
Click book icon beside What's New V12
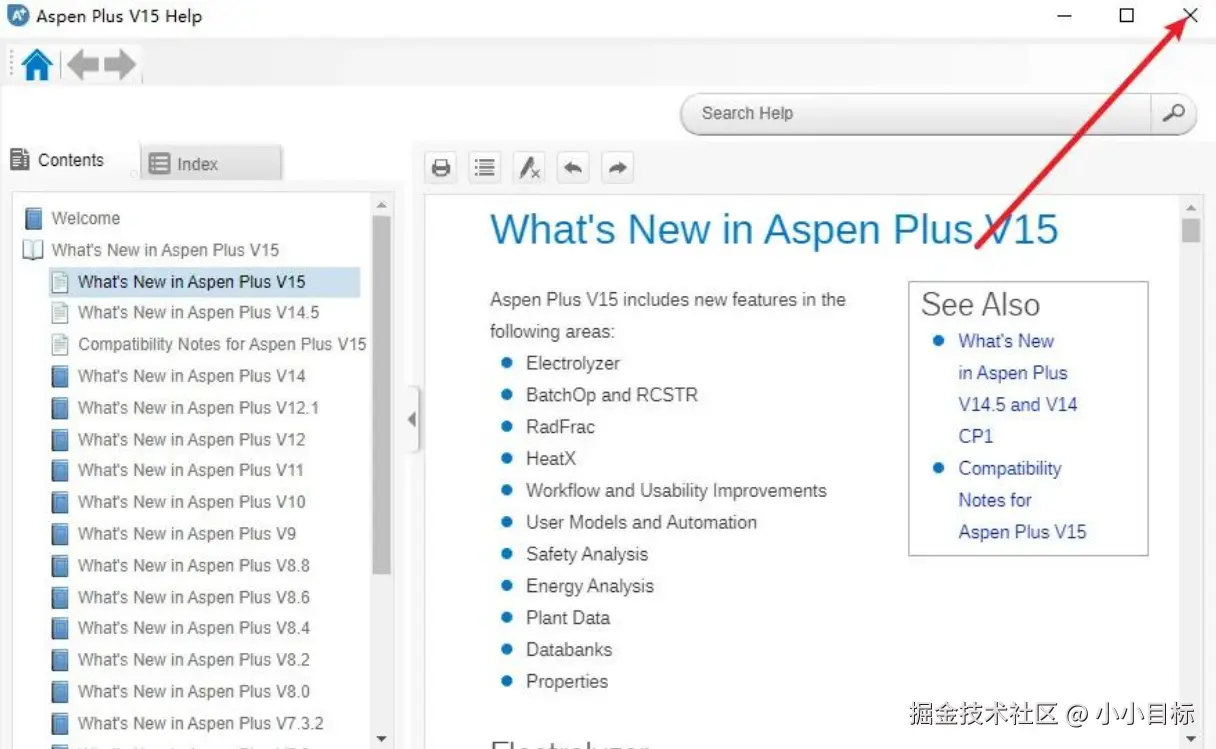click(60, 439)
